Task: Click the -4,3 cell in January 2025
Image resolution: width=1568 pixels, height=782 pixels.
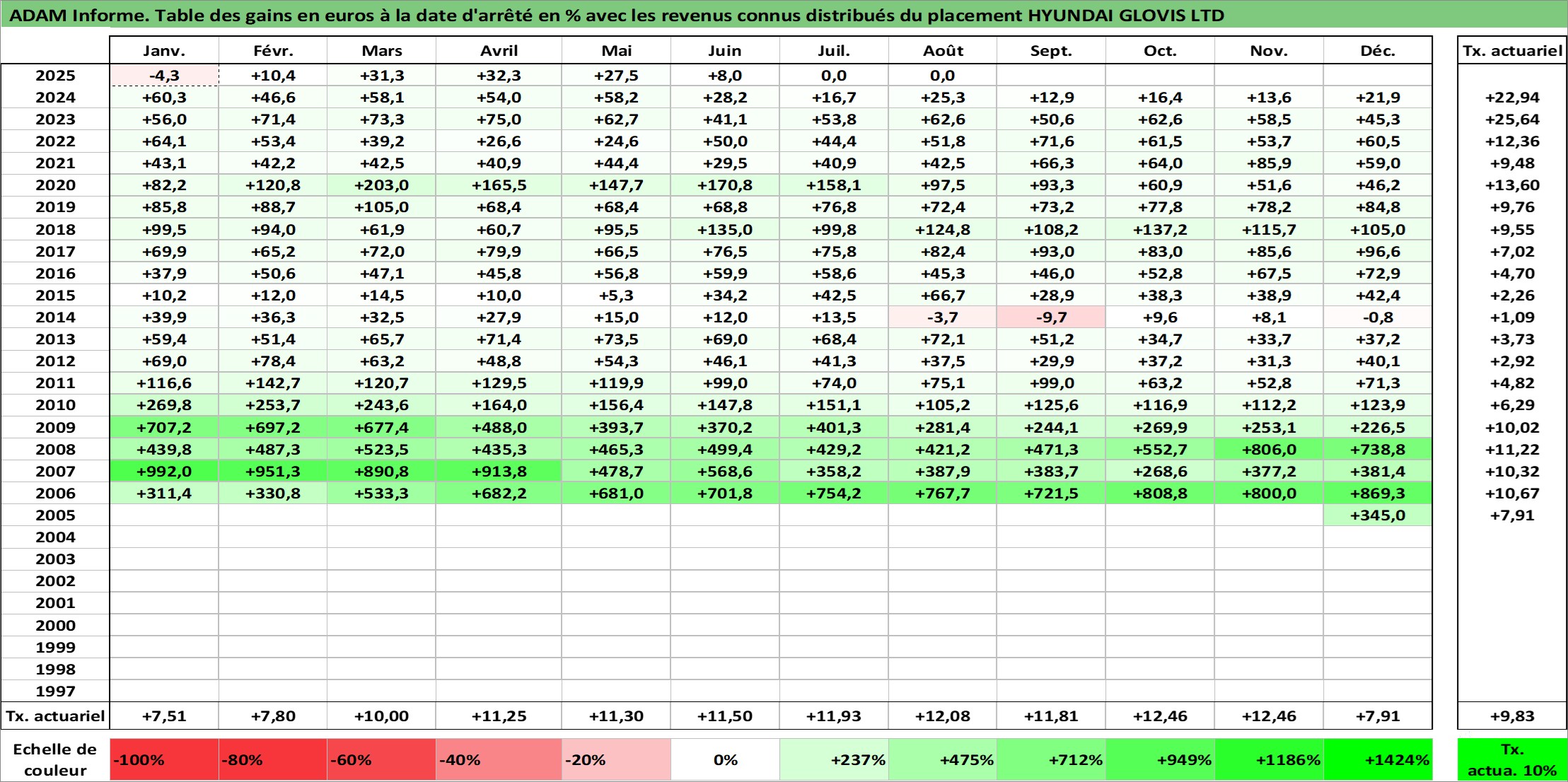Action: 164,76
